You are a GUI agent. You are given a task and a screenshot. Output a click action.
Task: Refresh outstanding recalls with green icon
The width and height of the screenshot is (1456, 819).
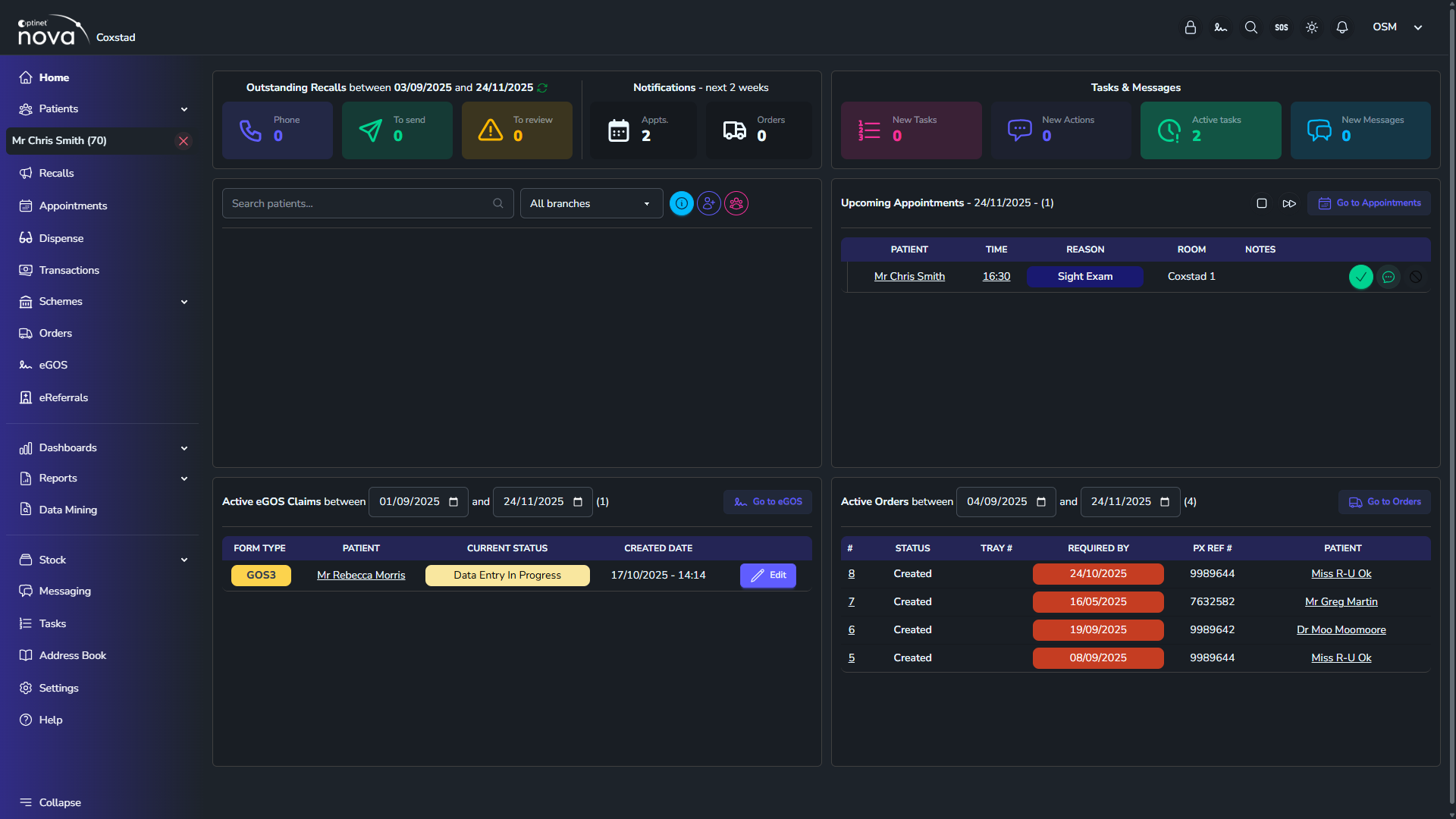click(x=542, y=88)
